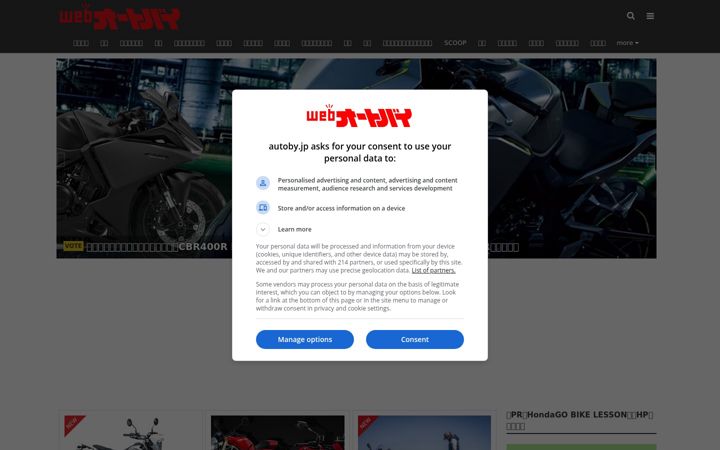This screenshot has height=450, width=720.
Task: Open the white motorcycle article thumbnail
Action: coord(131,433)
